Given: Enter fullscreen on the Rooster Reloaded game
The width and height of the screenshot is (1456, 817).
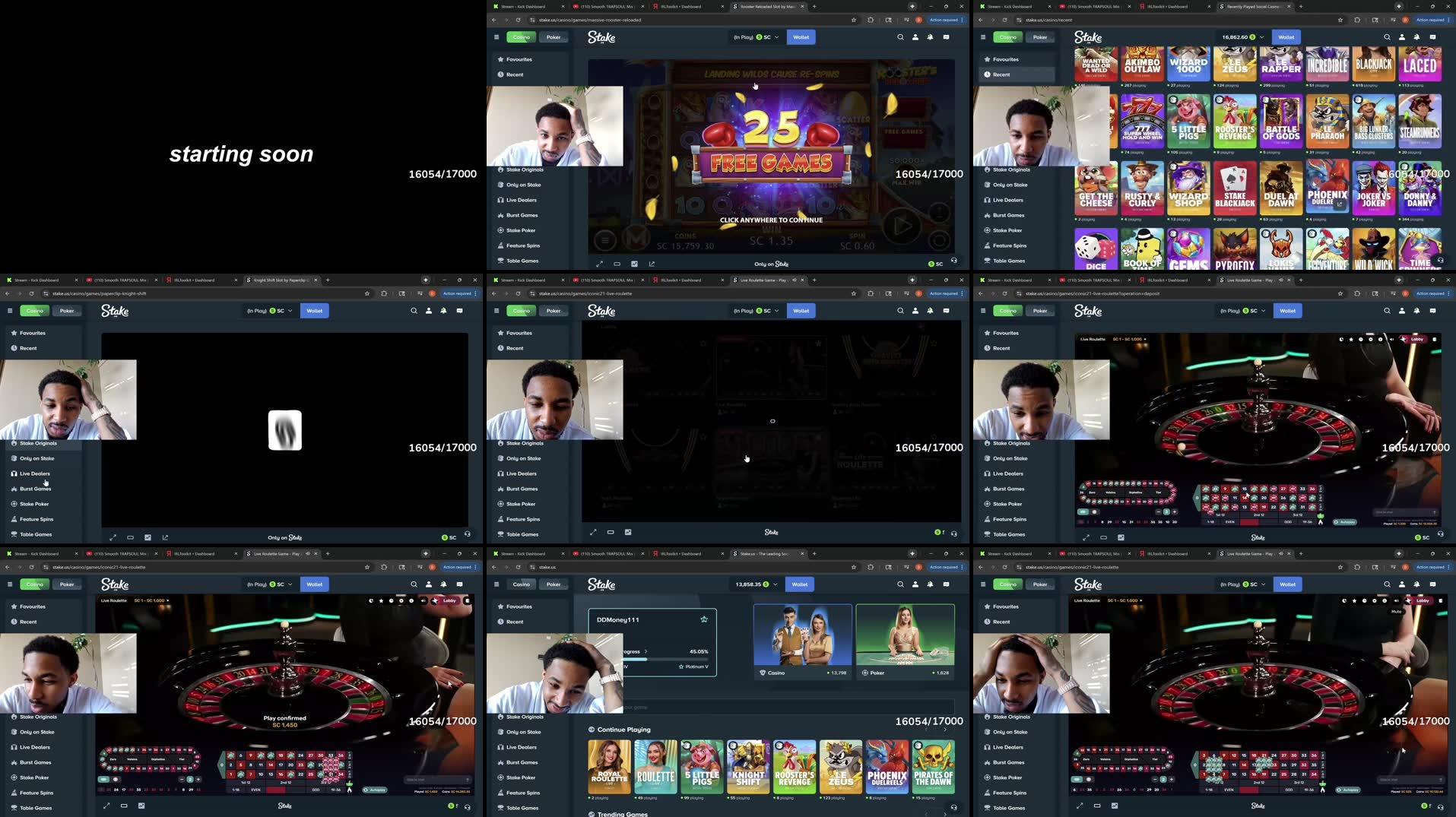Looking at the screenshot, I should (x=599, y=264).
